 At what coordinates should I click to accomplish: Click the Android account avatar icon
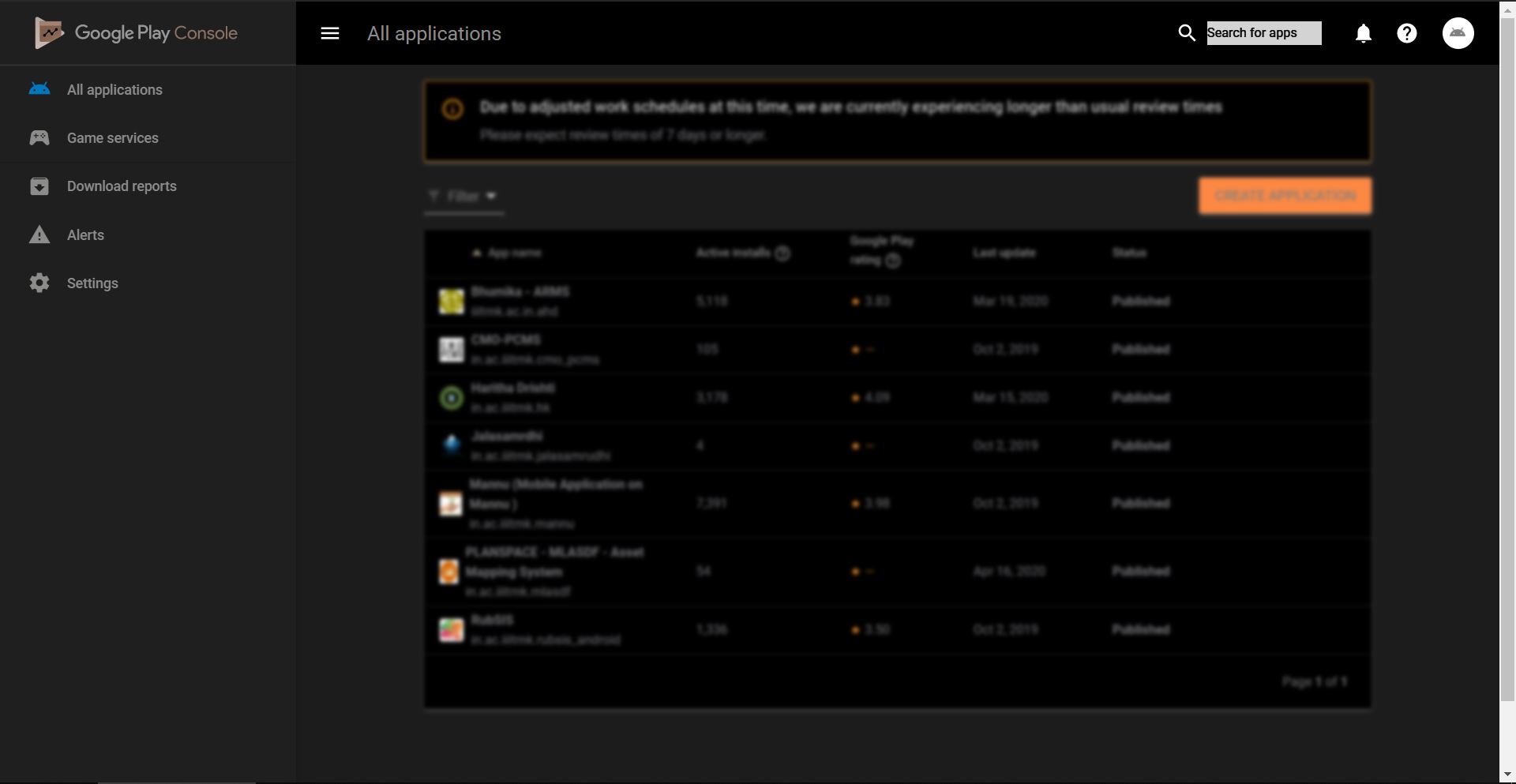click(1458, 33)
